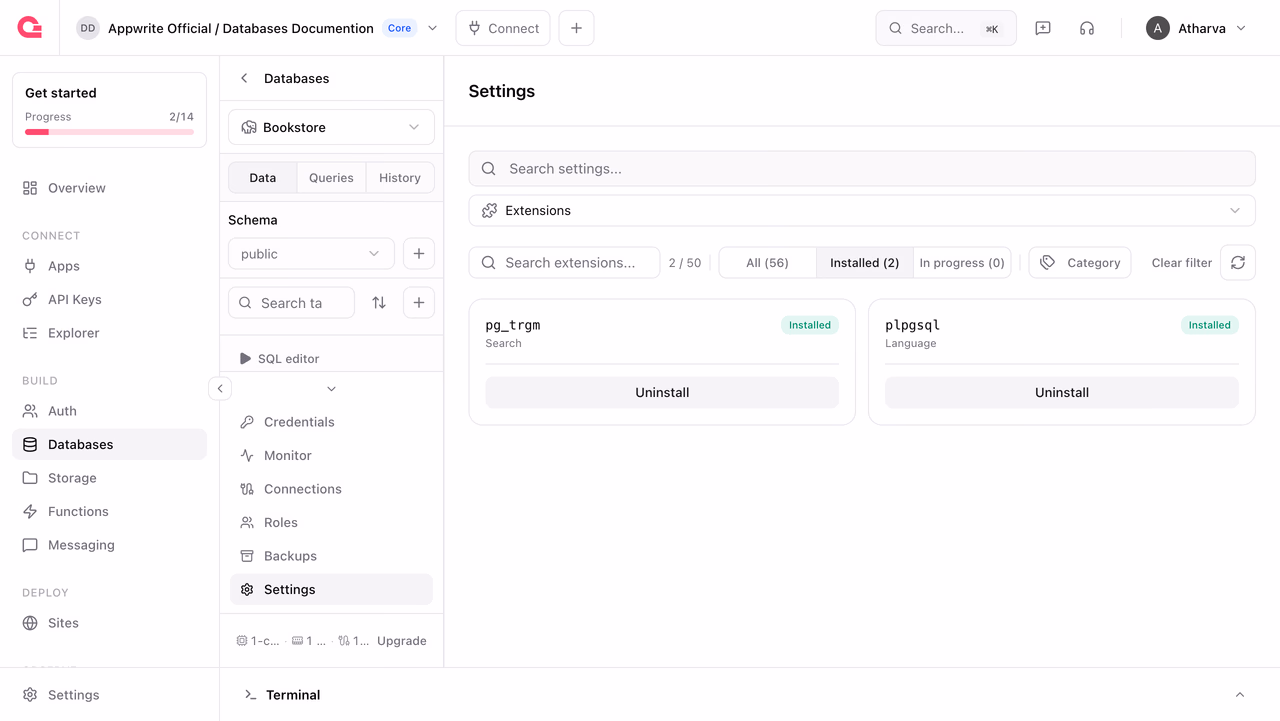Click the Appwrite logo icon
The image size is (1280, 721).
[x=30, y=28]
